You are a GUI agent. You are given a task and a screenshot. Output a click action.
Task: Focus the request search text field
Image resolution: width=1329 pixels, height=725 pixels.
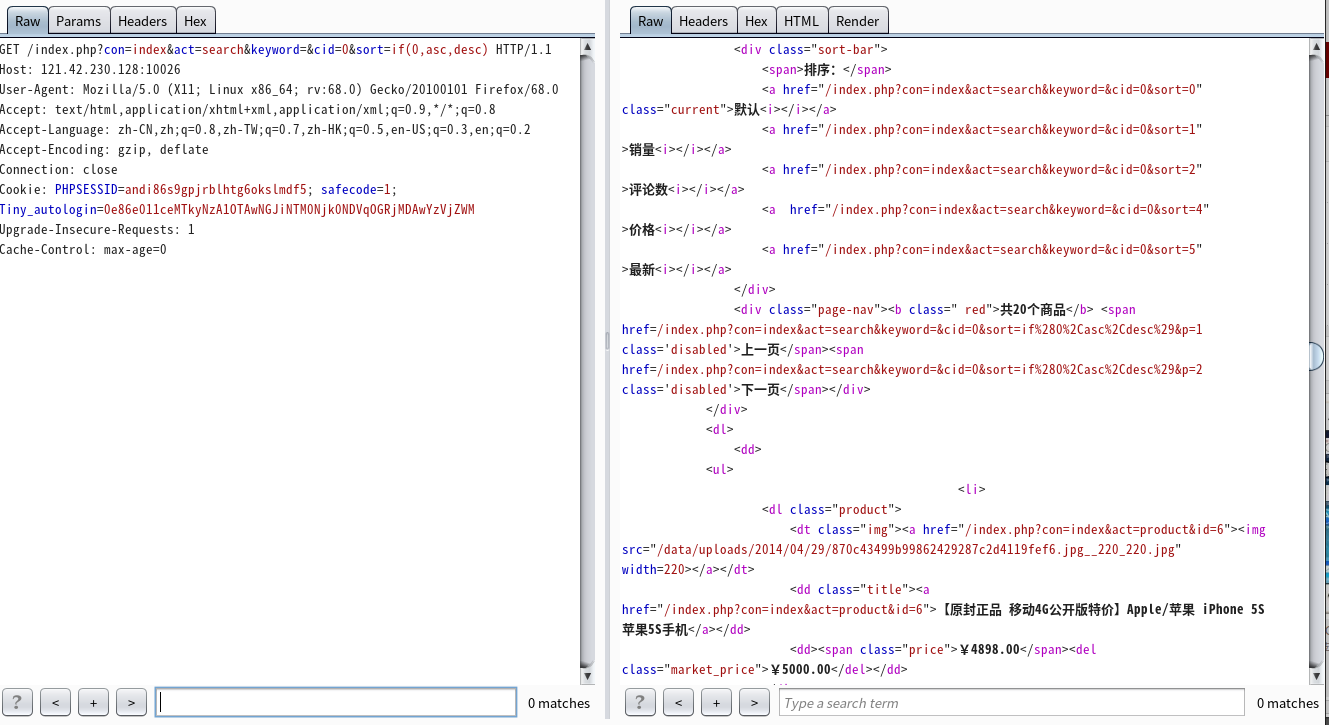pyautogui.click(x=336, y=703)
